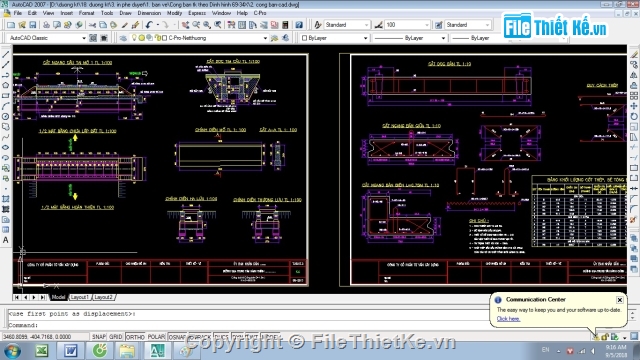Toggle ORTHO mode in status bar
640x360 pixels.
pyautogui.click(x=135, y=337)
